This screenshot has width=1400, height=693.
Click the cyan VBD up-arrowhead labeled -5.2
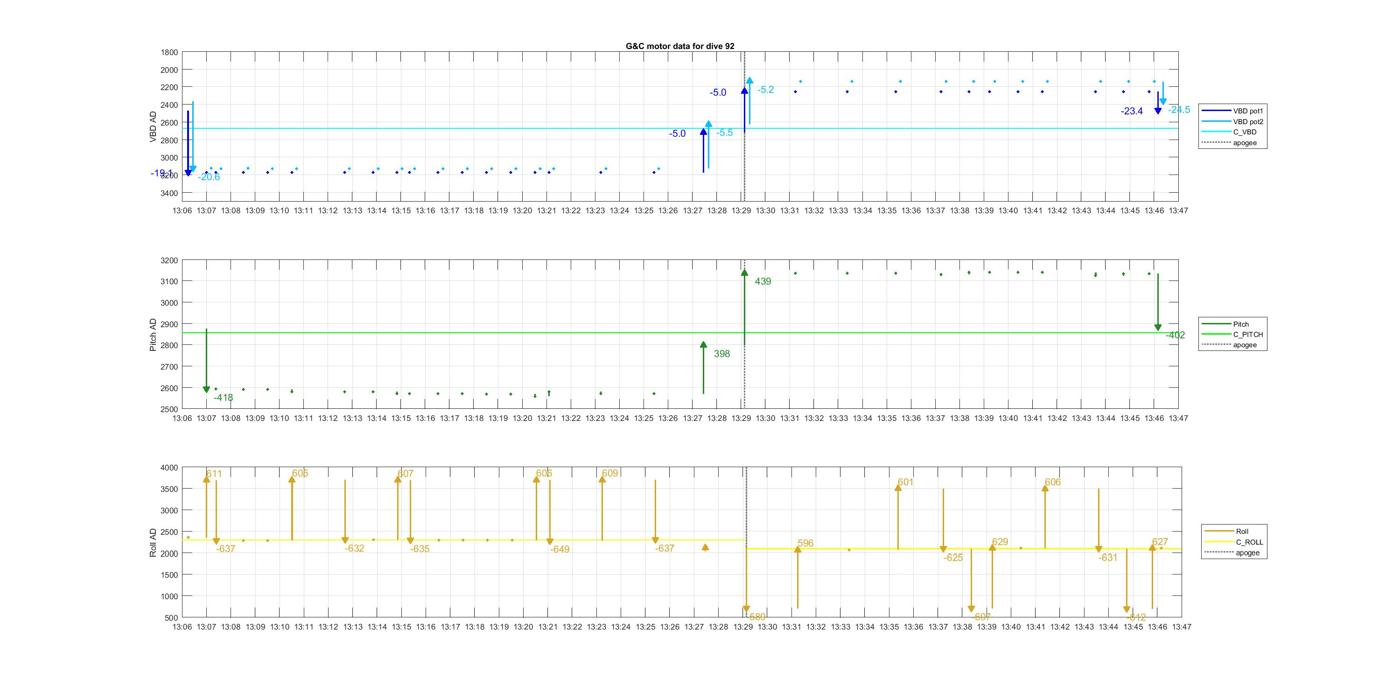[x=749, y=81]
